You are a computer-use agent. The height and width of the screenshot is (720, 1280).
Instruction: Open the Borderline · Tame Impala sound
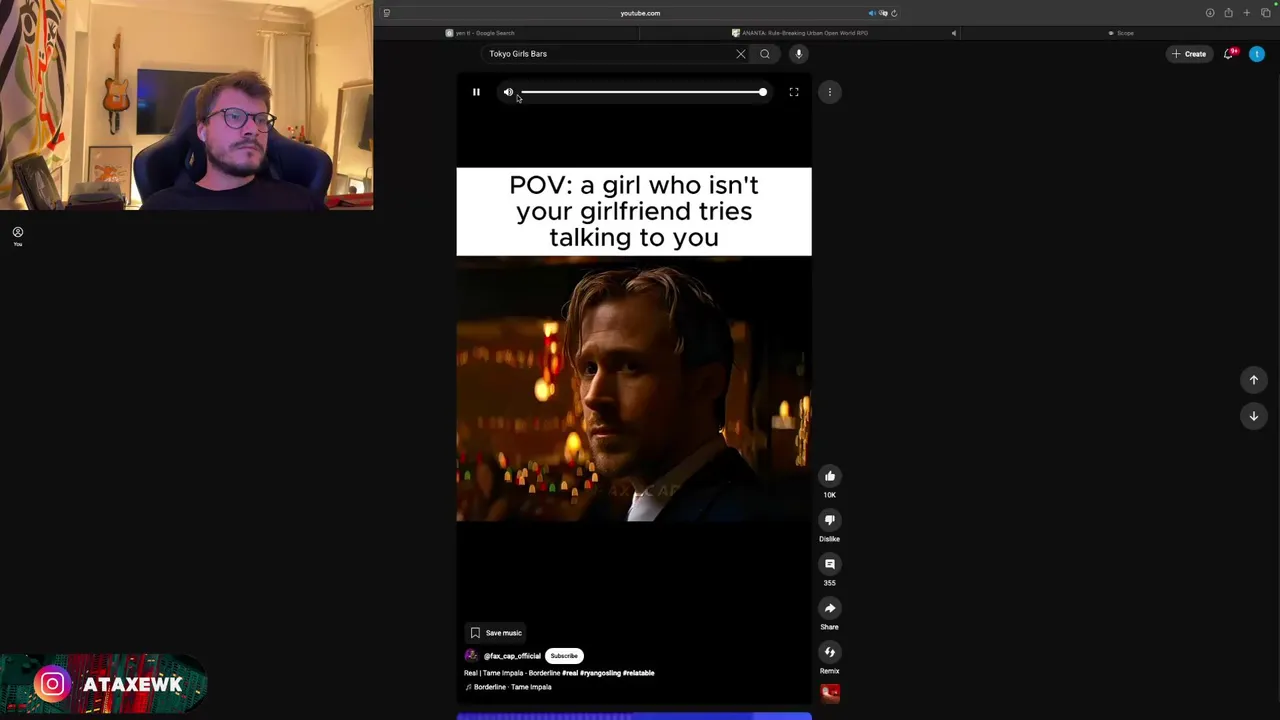pos(509,687)
